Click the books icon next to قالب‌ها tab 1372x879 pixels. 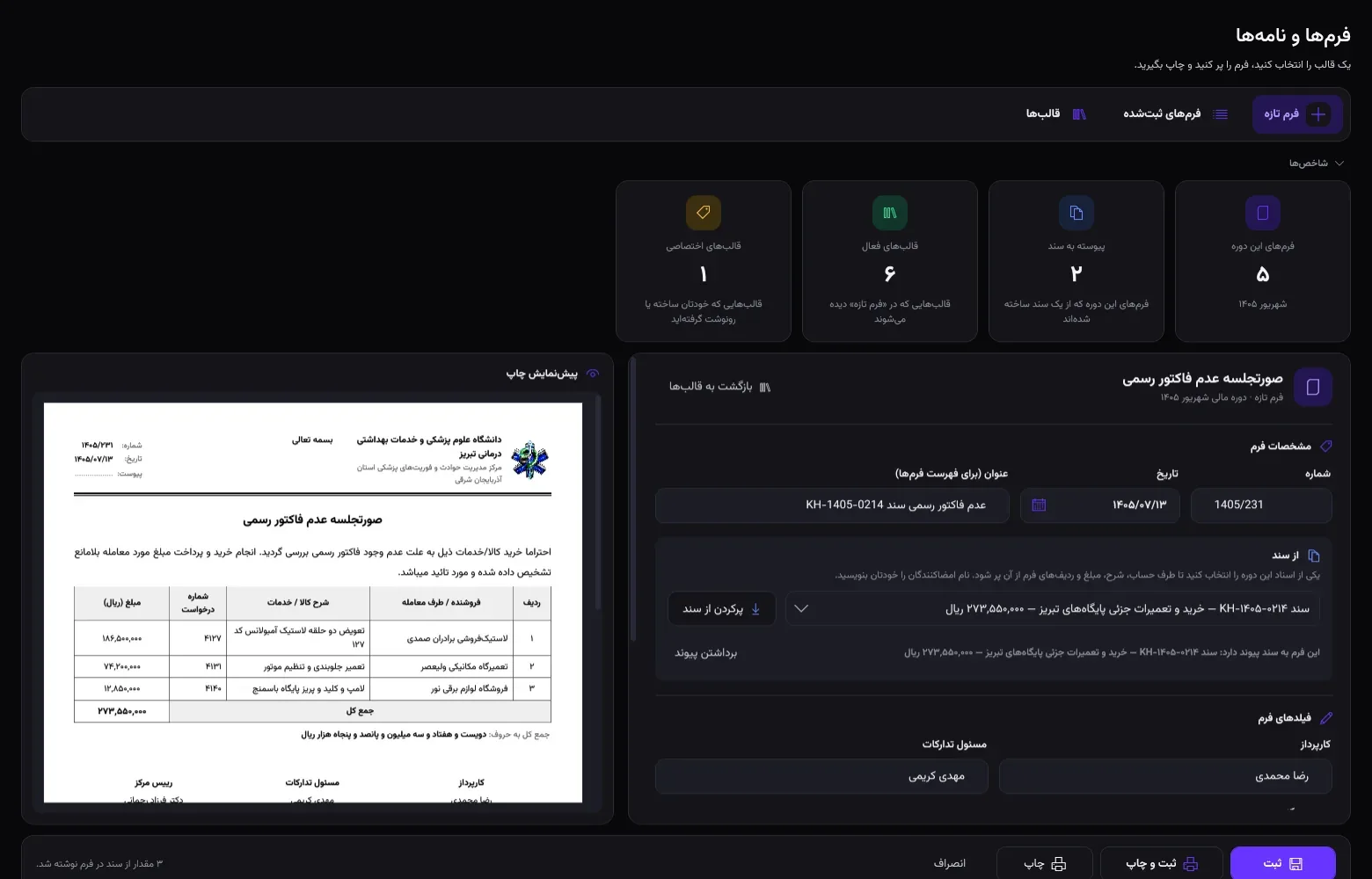[1079, 114]
